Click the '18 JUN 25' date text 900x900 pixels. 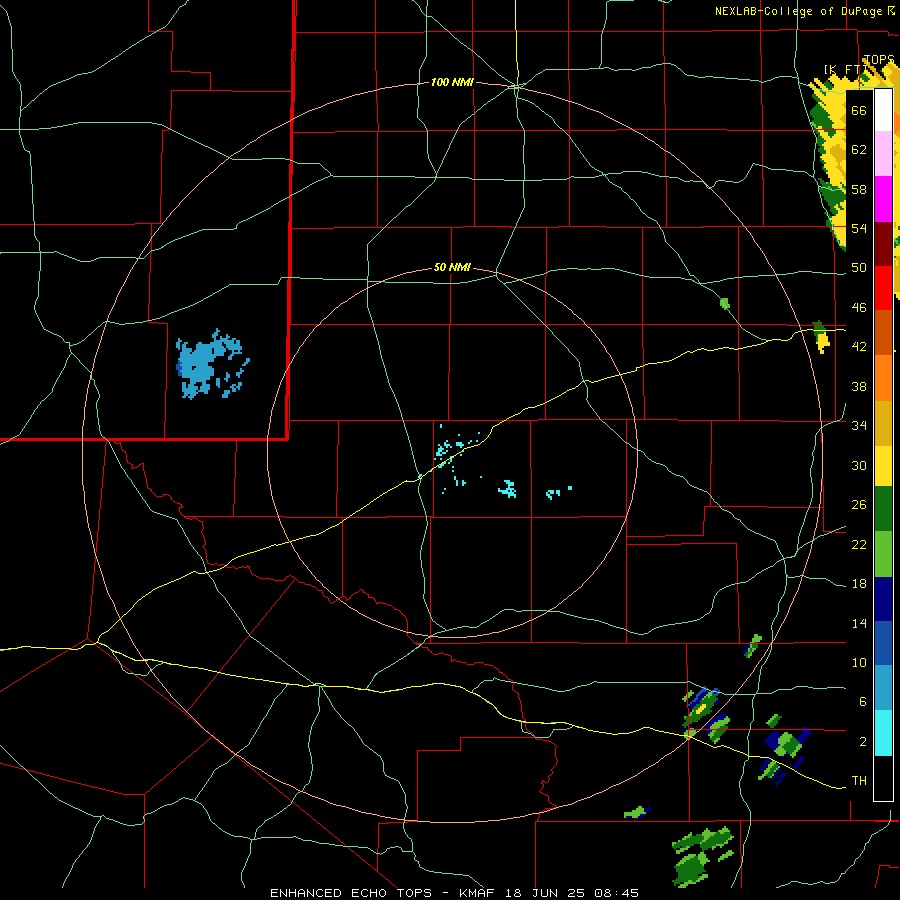pyautogui.click(x=545, y=893)
